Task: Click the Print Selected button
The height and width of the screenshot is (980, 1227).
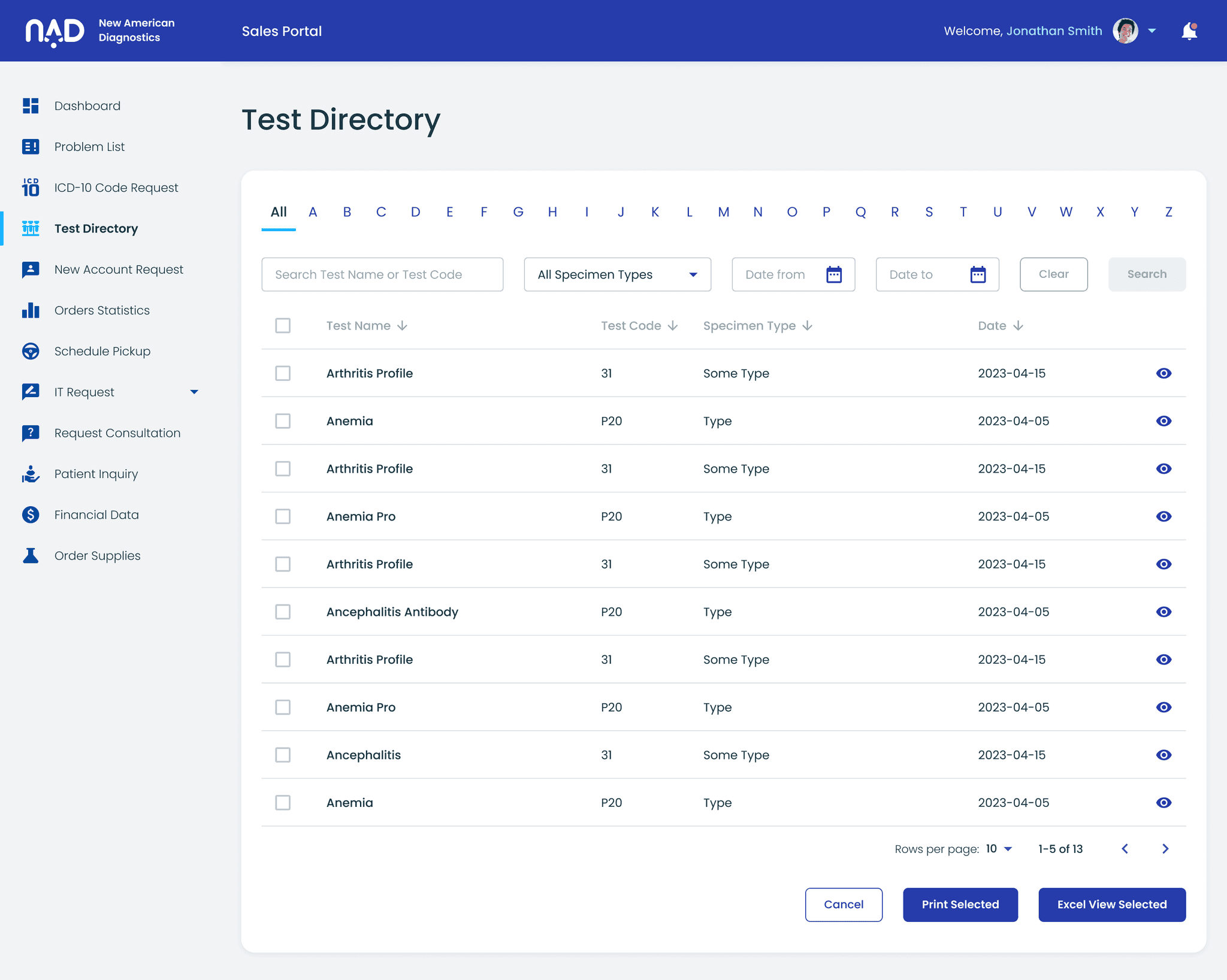Action: point(960,904)
